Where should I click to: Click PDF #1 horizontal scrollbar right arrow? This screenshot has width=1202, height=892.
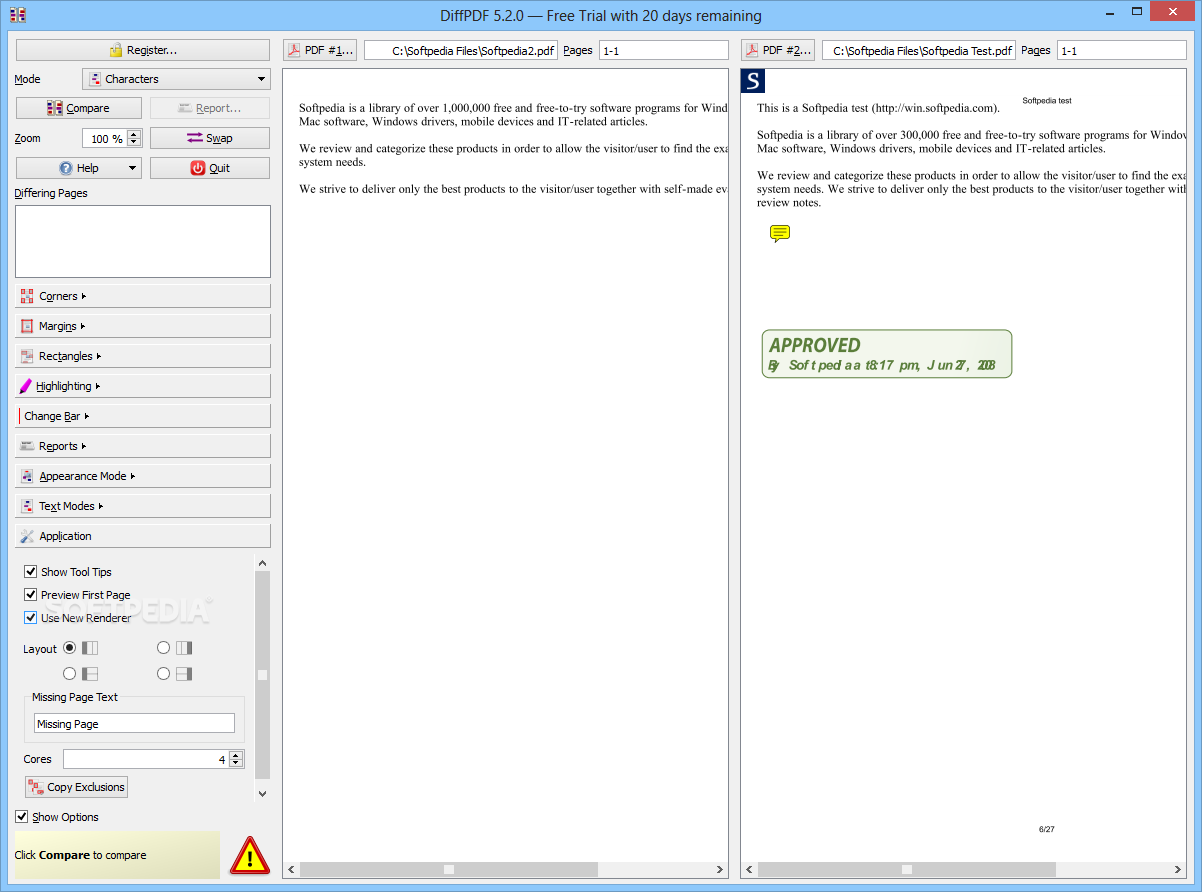720,869
